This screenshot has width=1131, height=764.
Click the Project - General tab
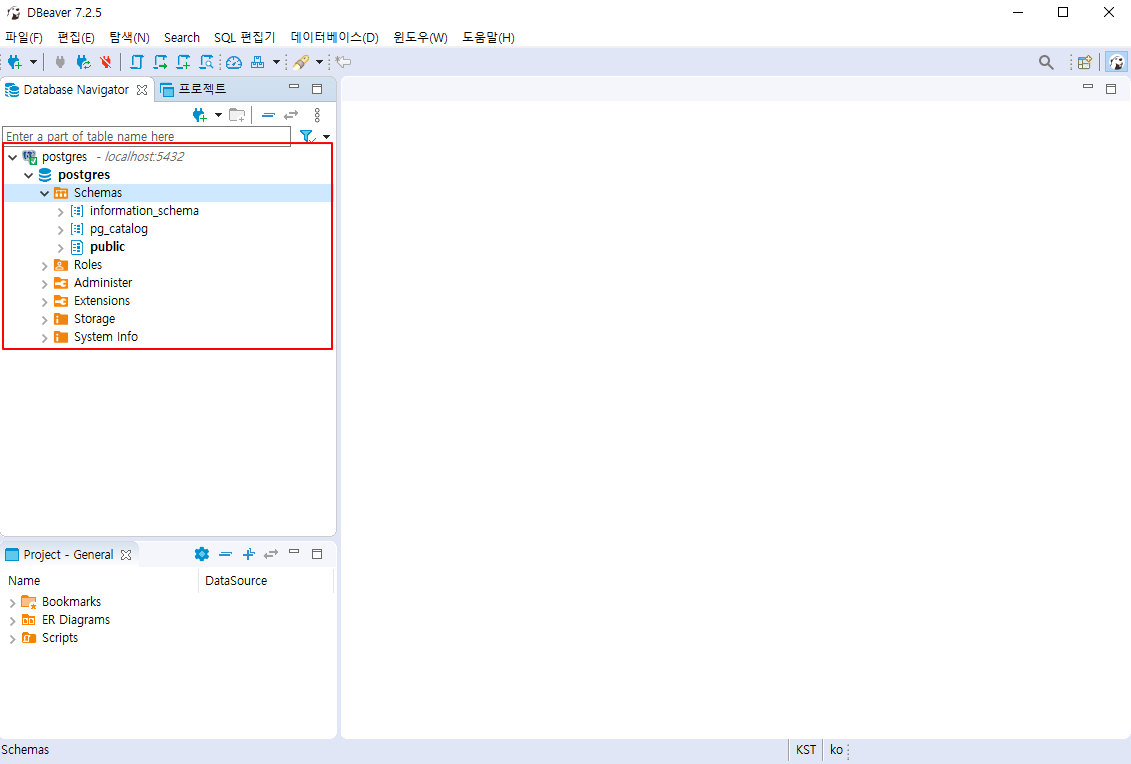[x=68, y=555]
